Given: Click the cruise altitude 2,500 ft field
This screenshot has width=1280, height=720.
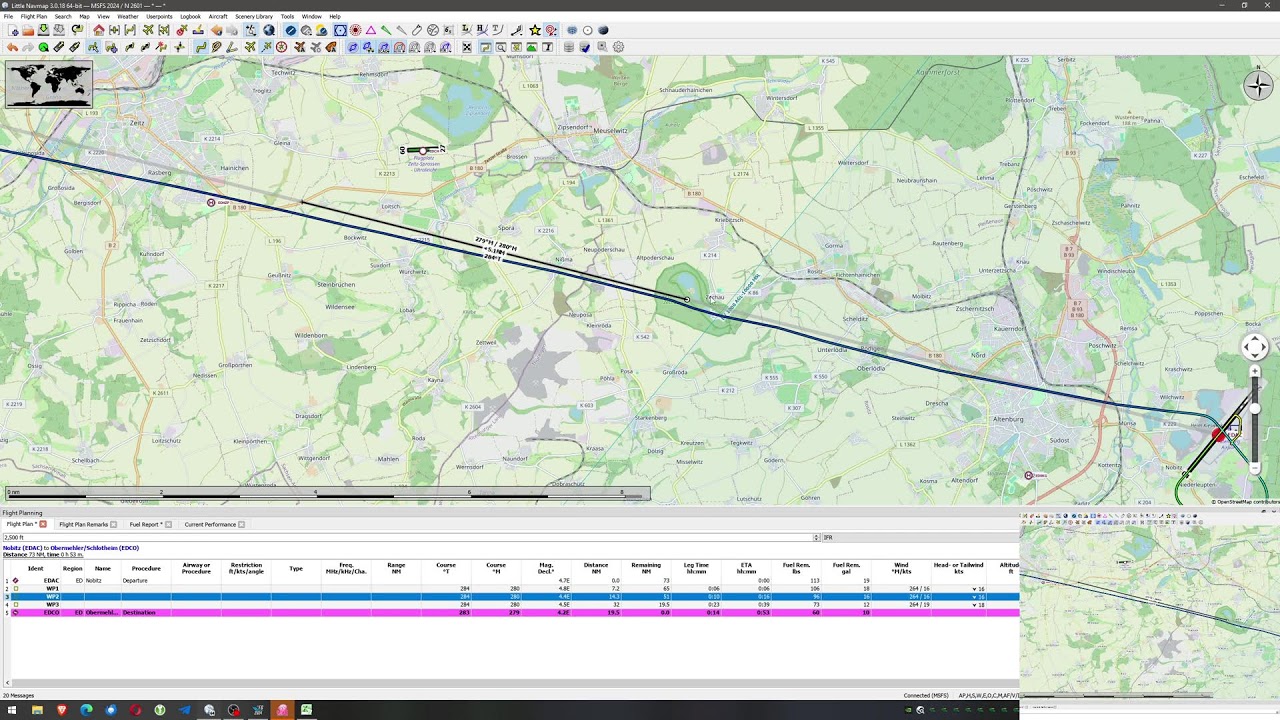Looking at the screenshot, I should tap(406, 537).
